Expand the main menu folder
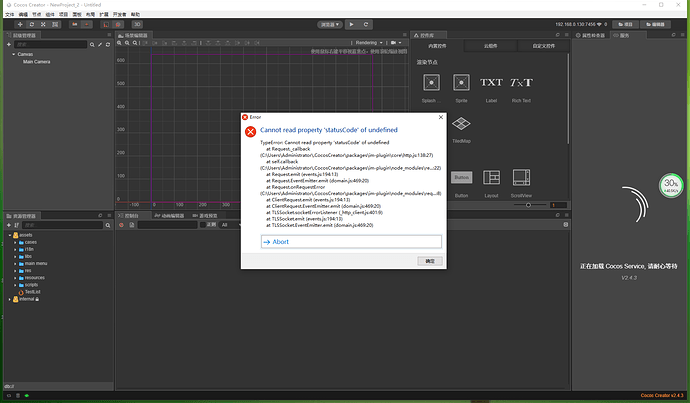Screen dimensions: 690x403 15,264
